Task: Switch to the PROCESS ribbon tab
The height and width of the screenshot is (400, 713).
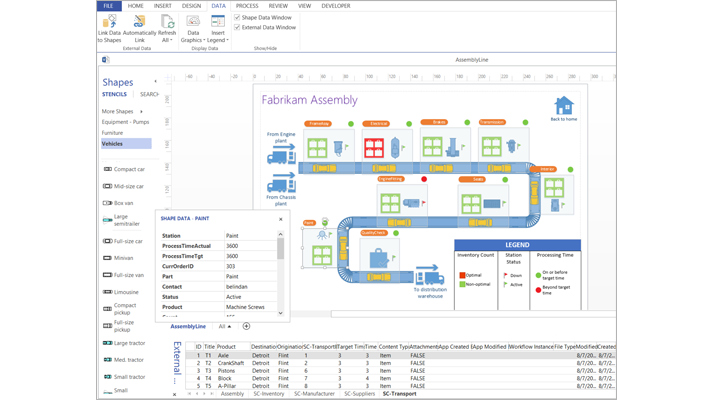Action: click(x=247, y=6)
